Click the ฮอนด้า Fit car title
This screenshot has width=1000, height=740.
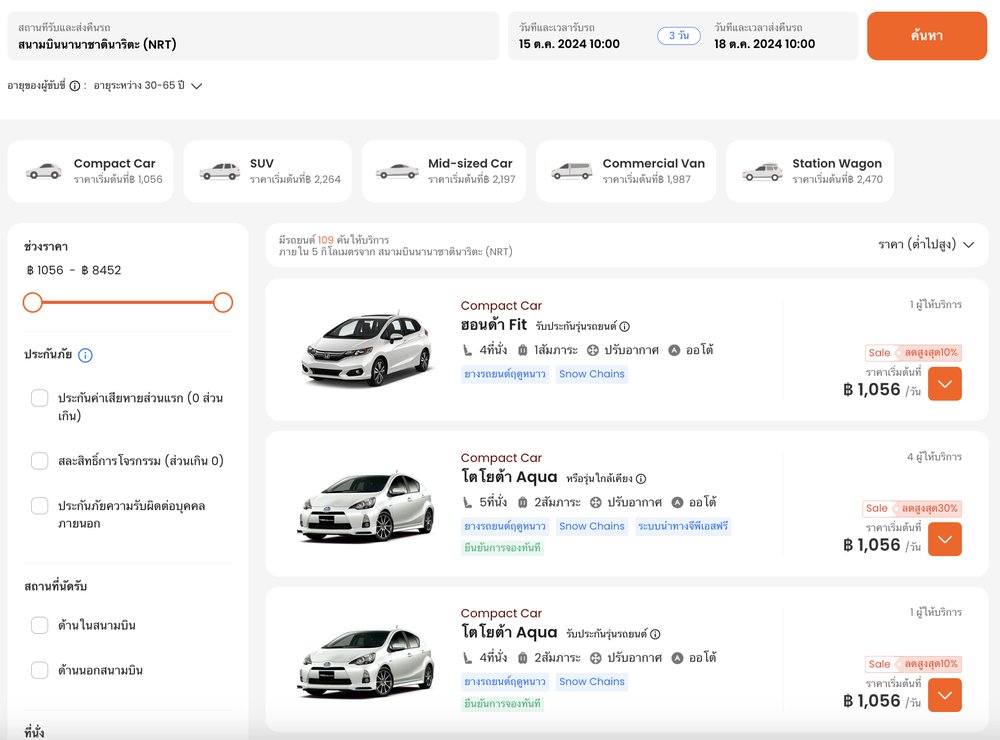click(494, 325)
